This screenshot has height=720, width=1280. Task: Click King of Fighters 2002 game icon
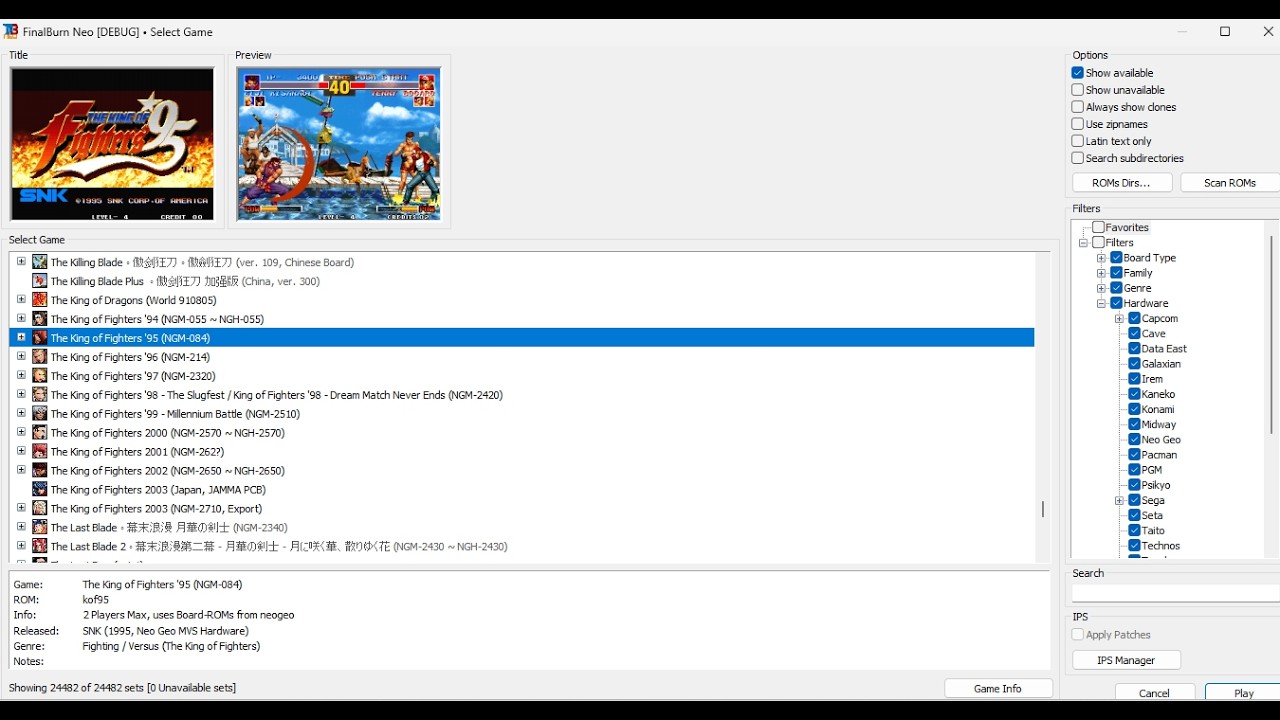pos(40,471)
